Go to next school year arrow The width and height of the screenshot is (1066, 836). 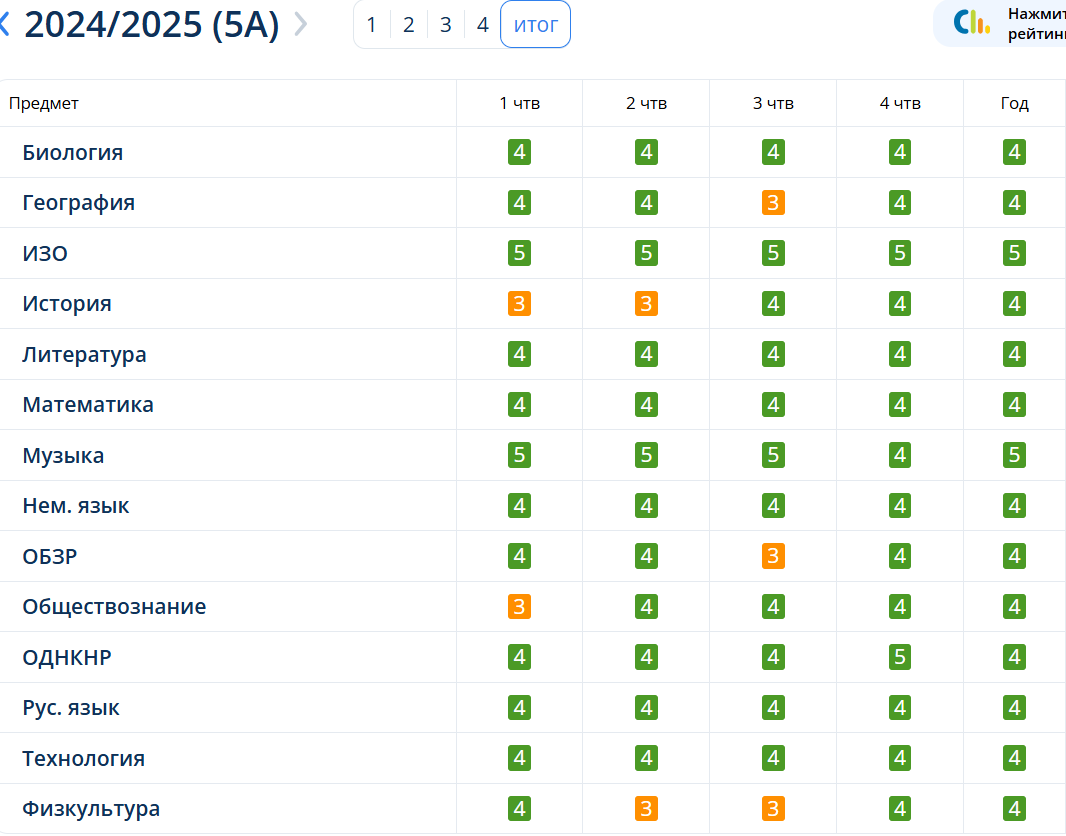(x=300, y=24)
